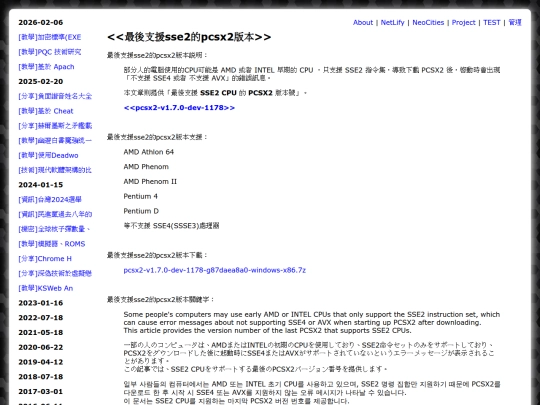Image resolution: width=540 pixels, height=405 pixels.
Task: Open sidebar article ending in 'Apach'
Action: pyautogui.click(x=46, y=67)
